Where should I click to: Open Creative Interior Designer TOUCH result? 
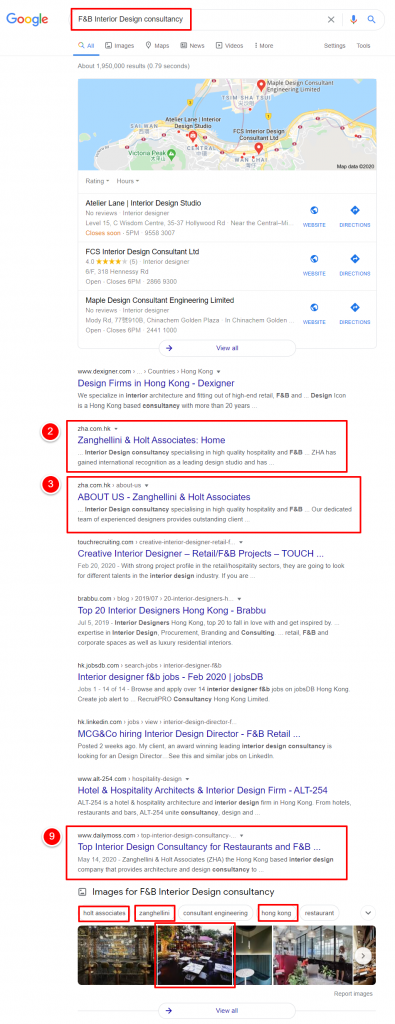[200, 553]
